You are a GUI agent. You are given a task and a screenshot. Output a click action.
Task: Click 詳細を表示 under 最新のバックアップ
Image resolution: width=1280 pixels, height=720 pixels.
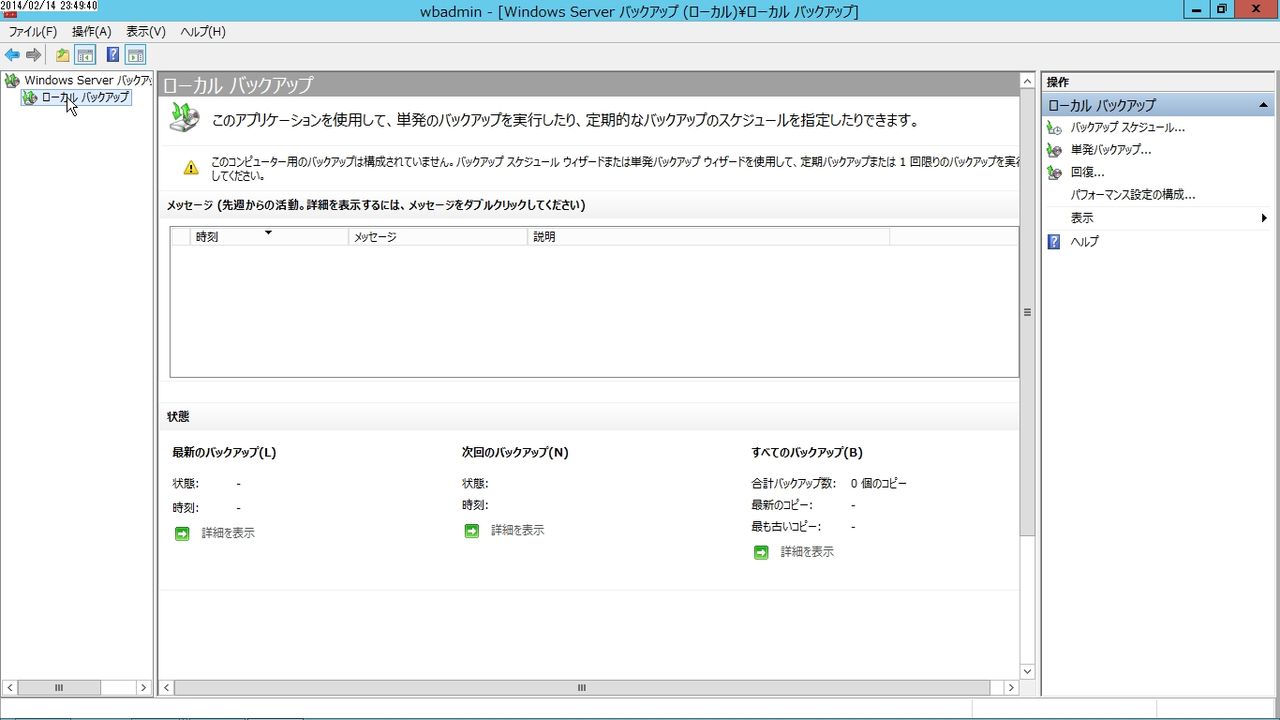tap(228, 534)
